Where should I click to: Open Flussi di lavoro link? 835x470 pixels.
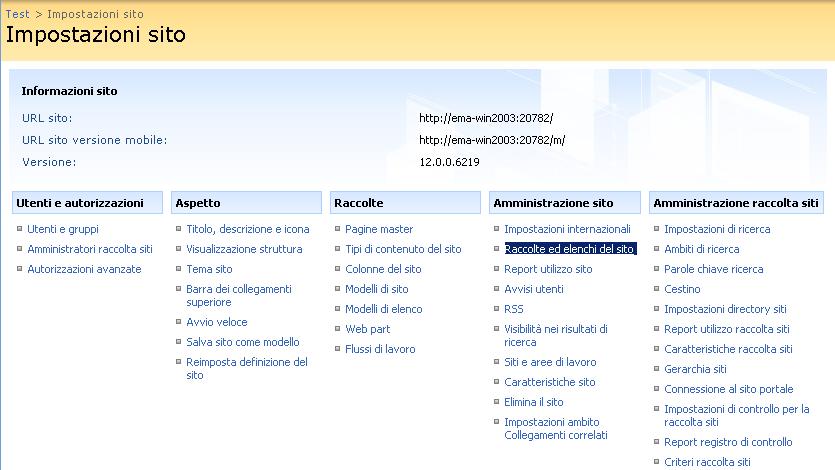coord(380,349)
